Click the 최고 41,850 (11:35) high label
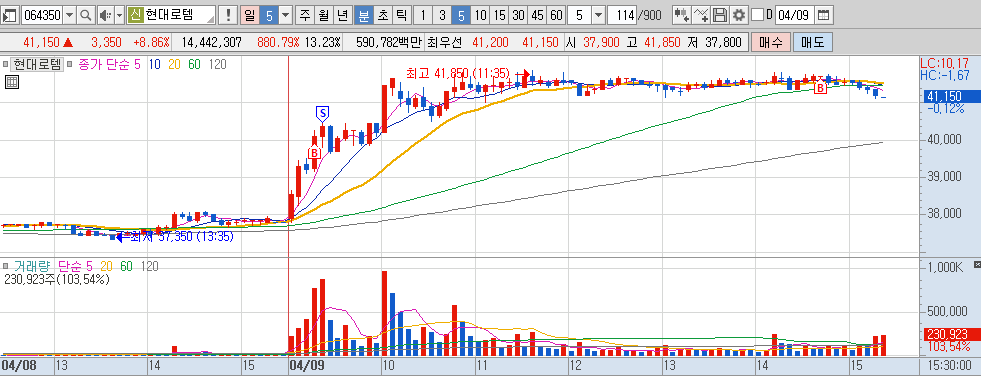This screenshot has height=376, width=981. click(x=457, y=73)
